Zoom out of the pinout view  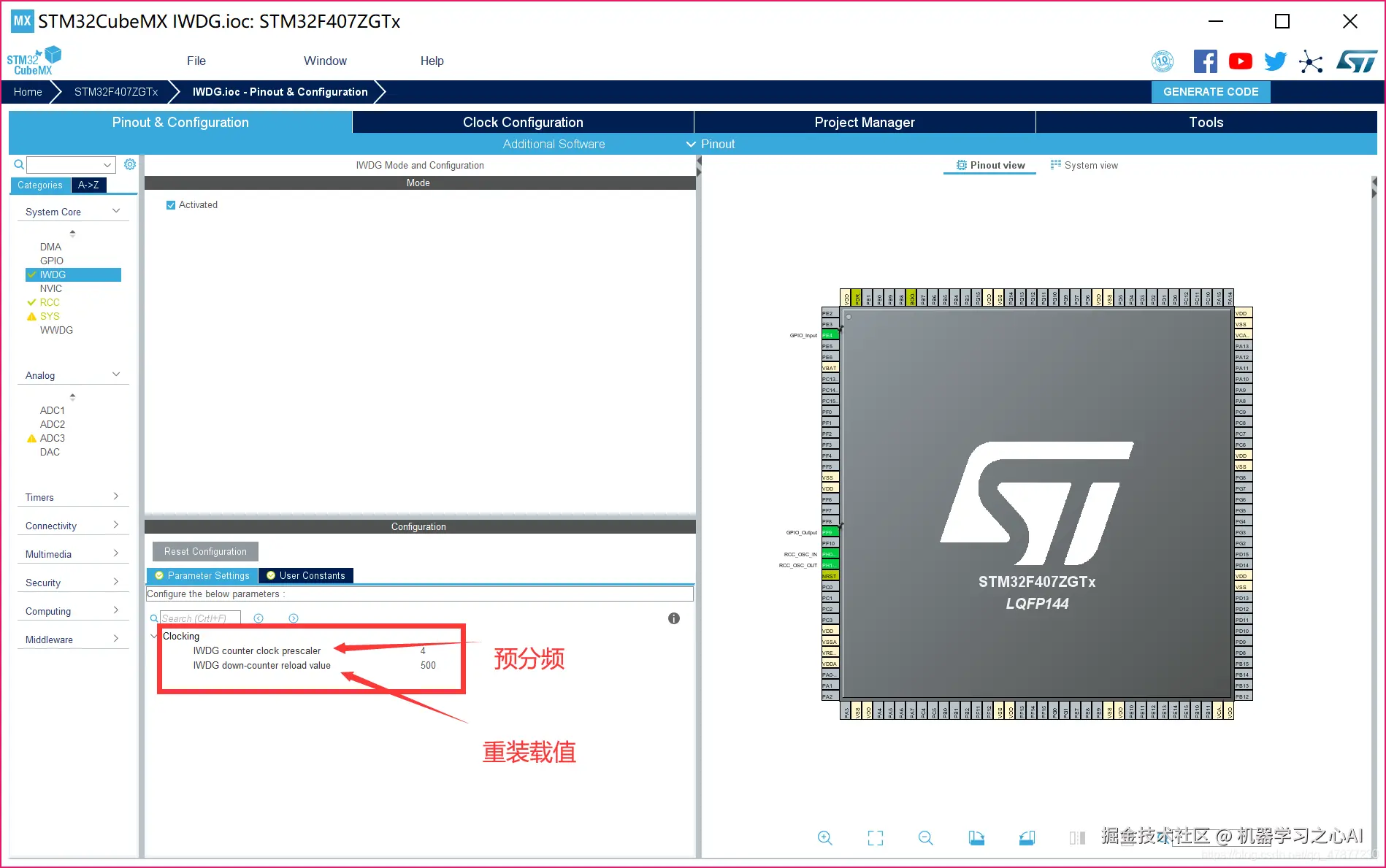926,838
